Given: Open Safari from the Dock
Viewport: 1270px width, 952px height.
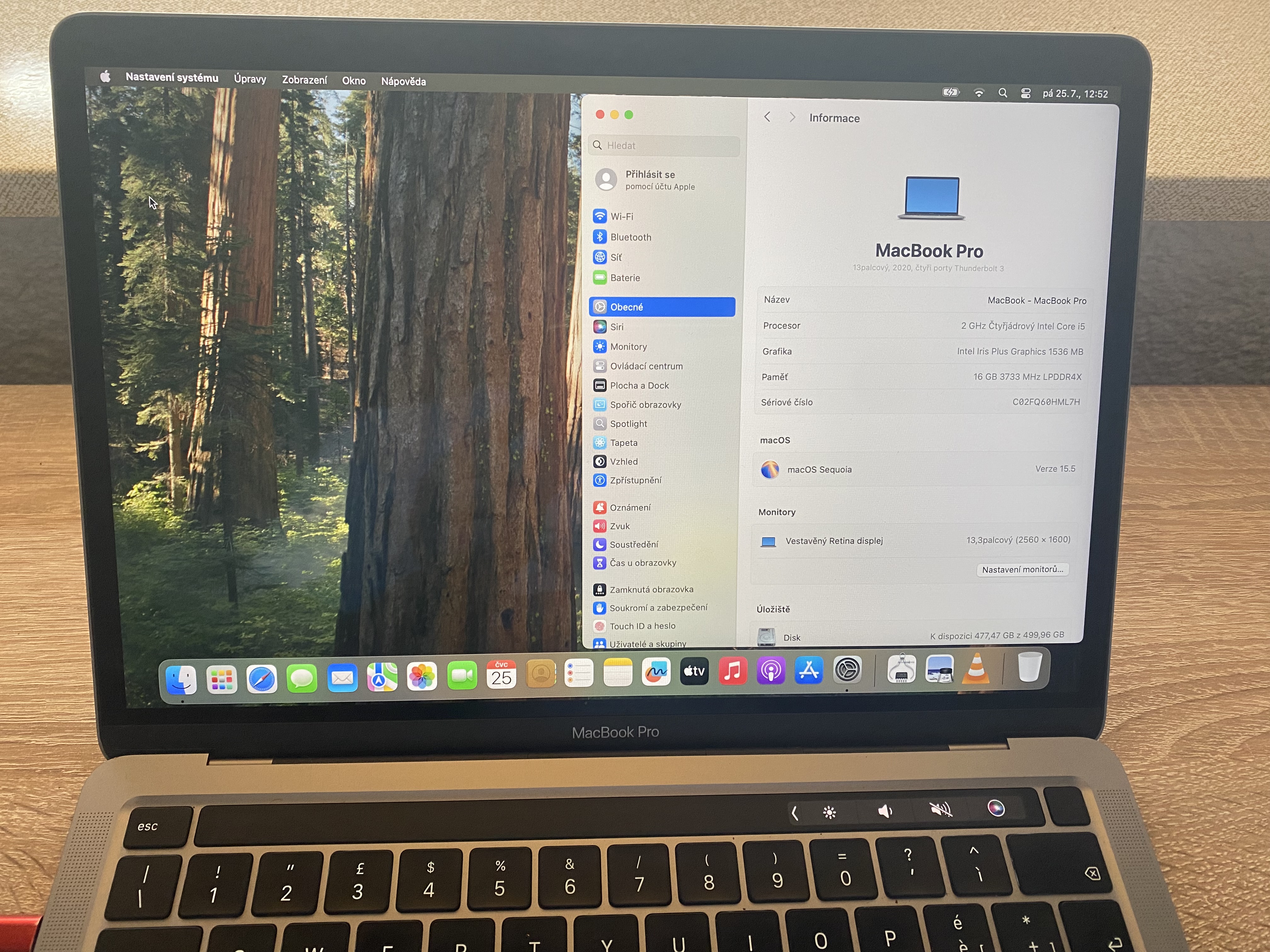Looking at the screenshot, I should click(x=262, y=679).
